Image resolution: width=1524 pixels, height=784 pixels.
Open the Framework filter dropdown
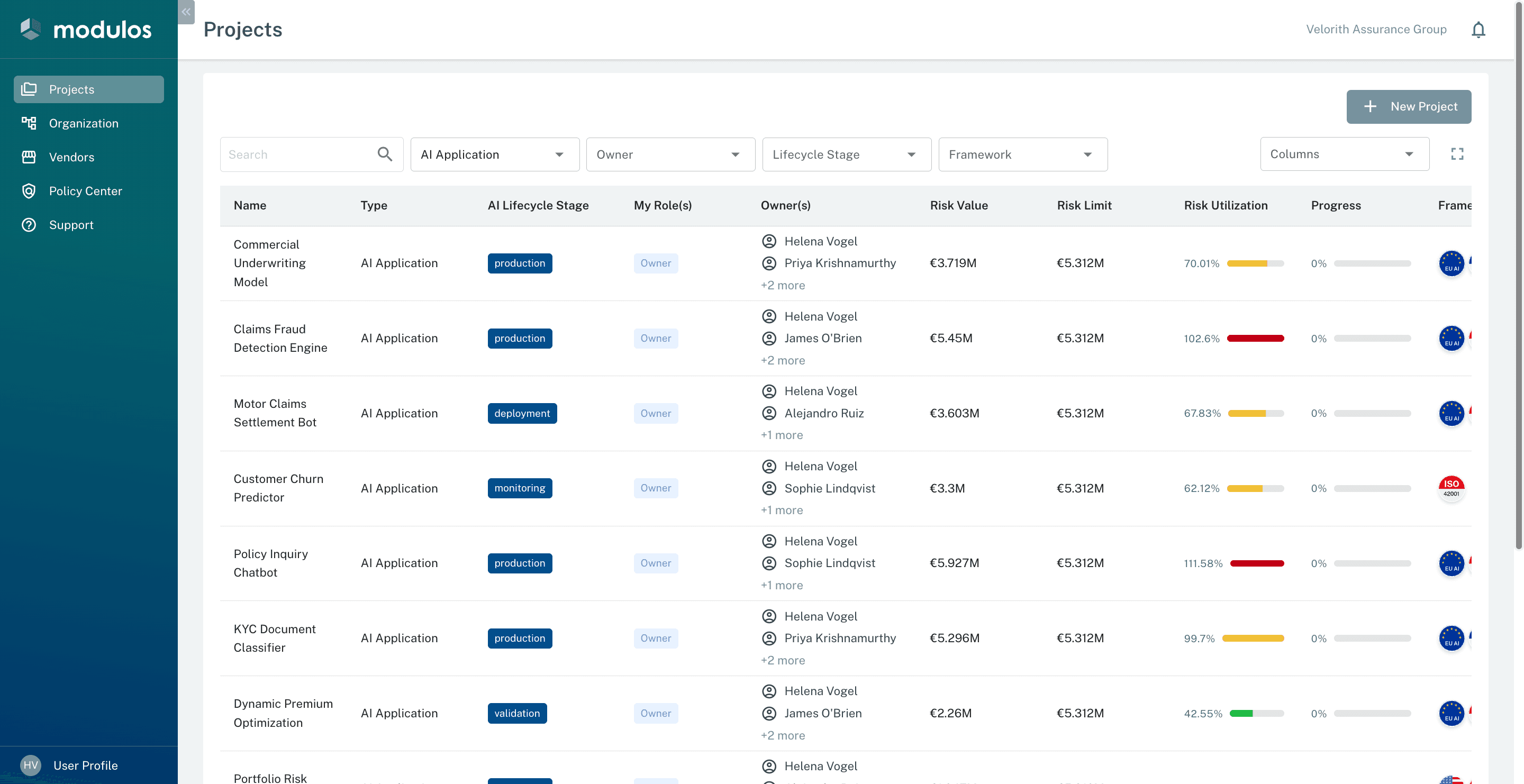(x=1023, y=154)
